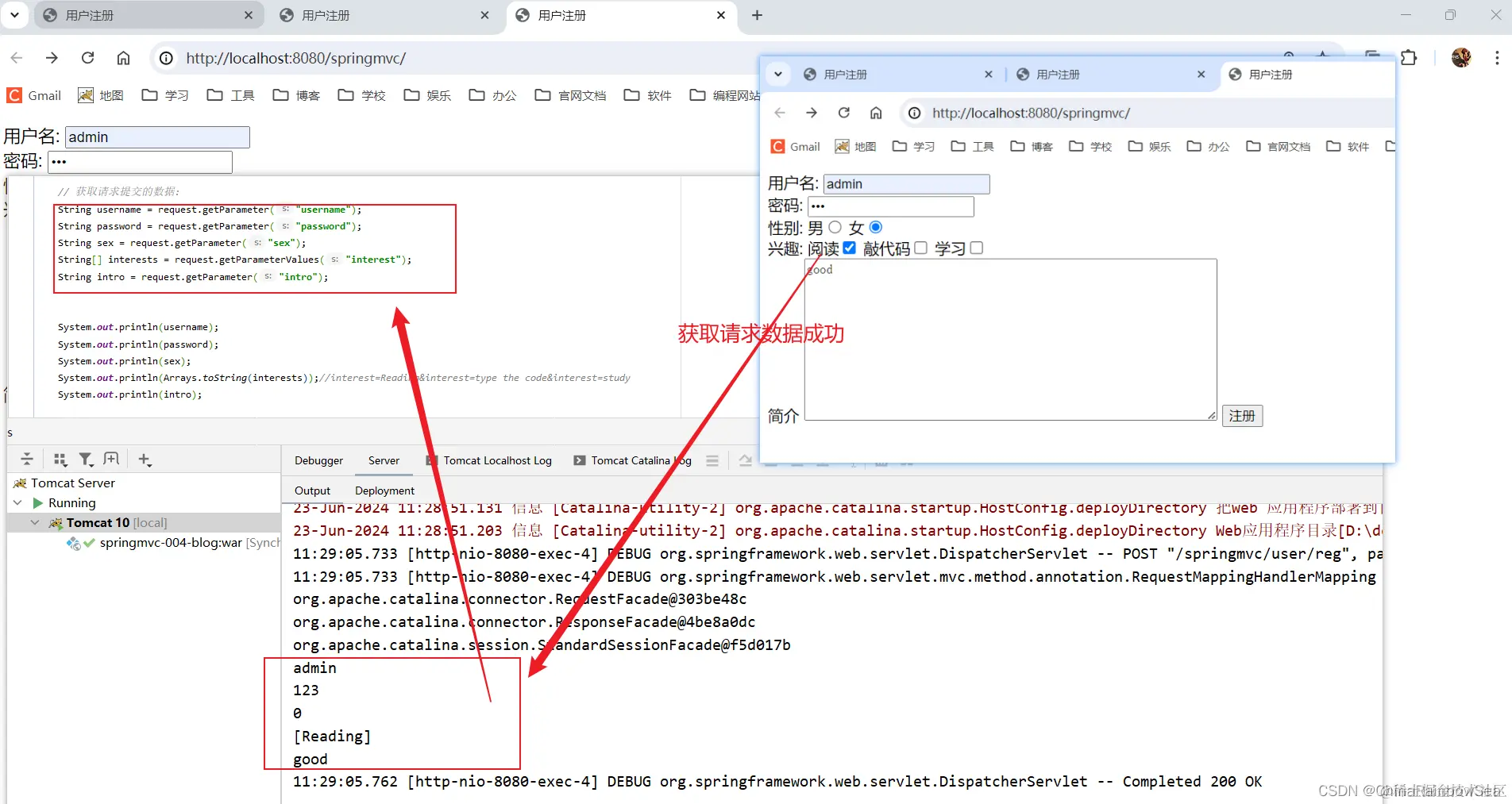Image resolution: width=1512 pixels, height=804 pixels.
Task: Click the address bar in the small overlay browser
Action: pos(1147,113)
